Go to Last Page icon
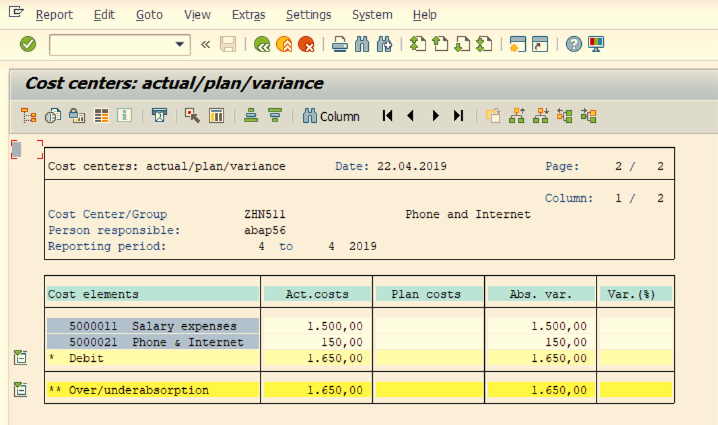Screen dimensions: 718x425 [x=484, y=44]
